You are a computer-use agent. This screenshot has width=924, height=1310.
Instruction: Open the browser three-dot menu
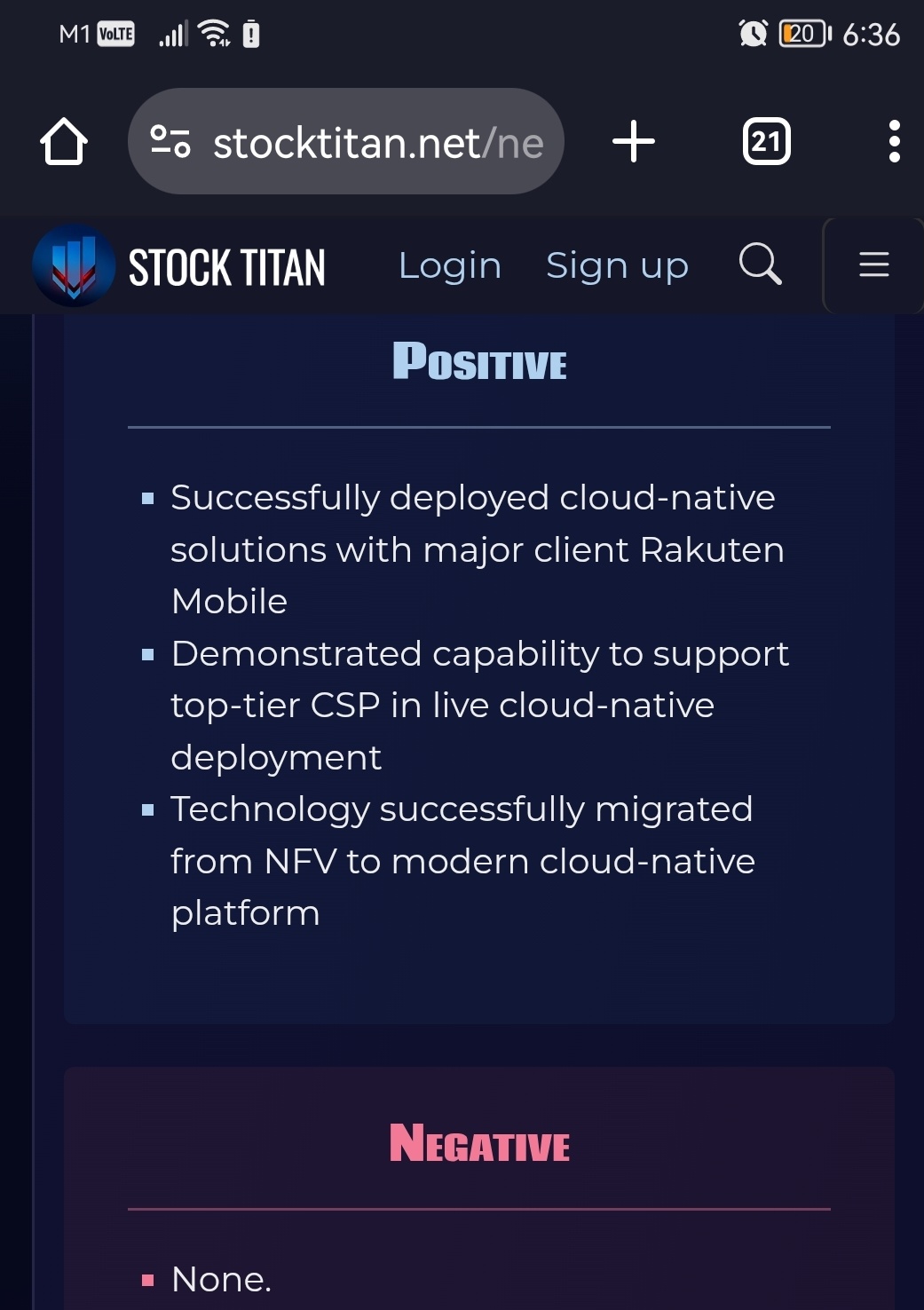tap(894, 141)
